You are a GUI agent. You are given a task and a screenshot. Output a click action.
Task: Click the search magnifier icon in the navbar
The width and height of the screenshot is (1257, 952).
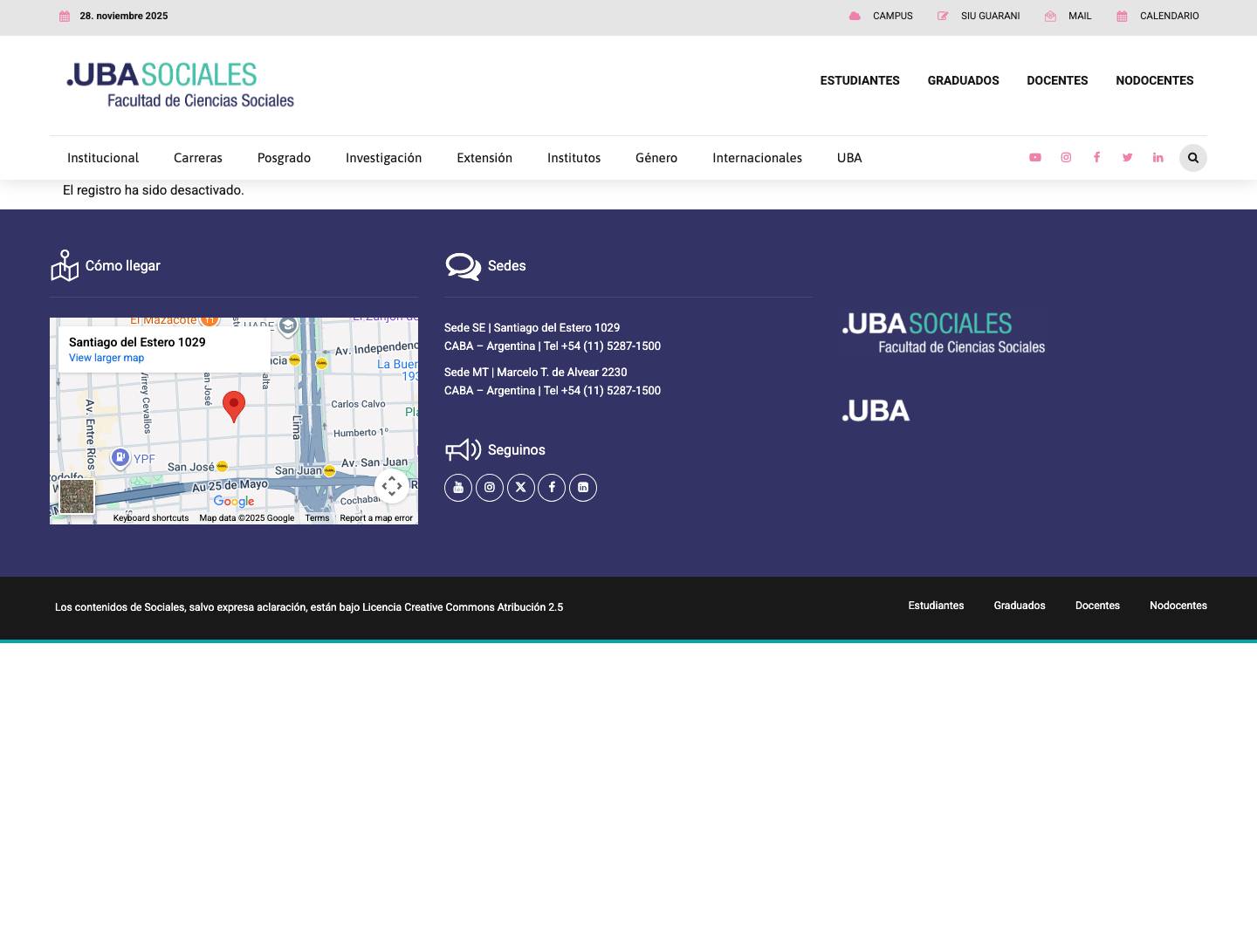click(x=1192, y=158)
